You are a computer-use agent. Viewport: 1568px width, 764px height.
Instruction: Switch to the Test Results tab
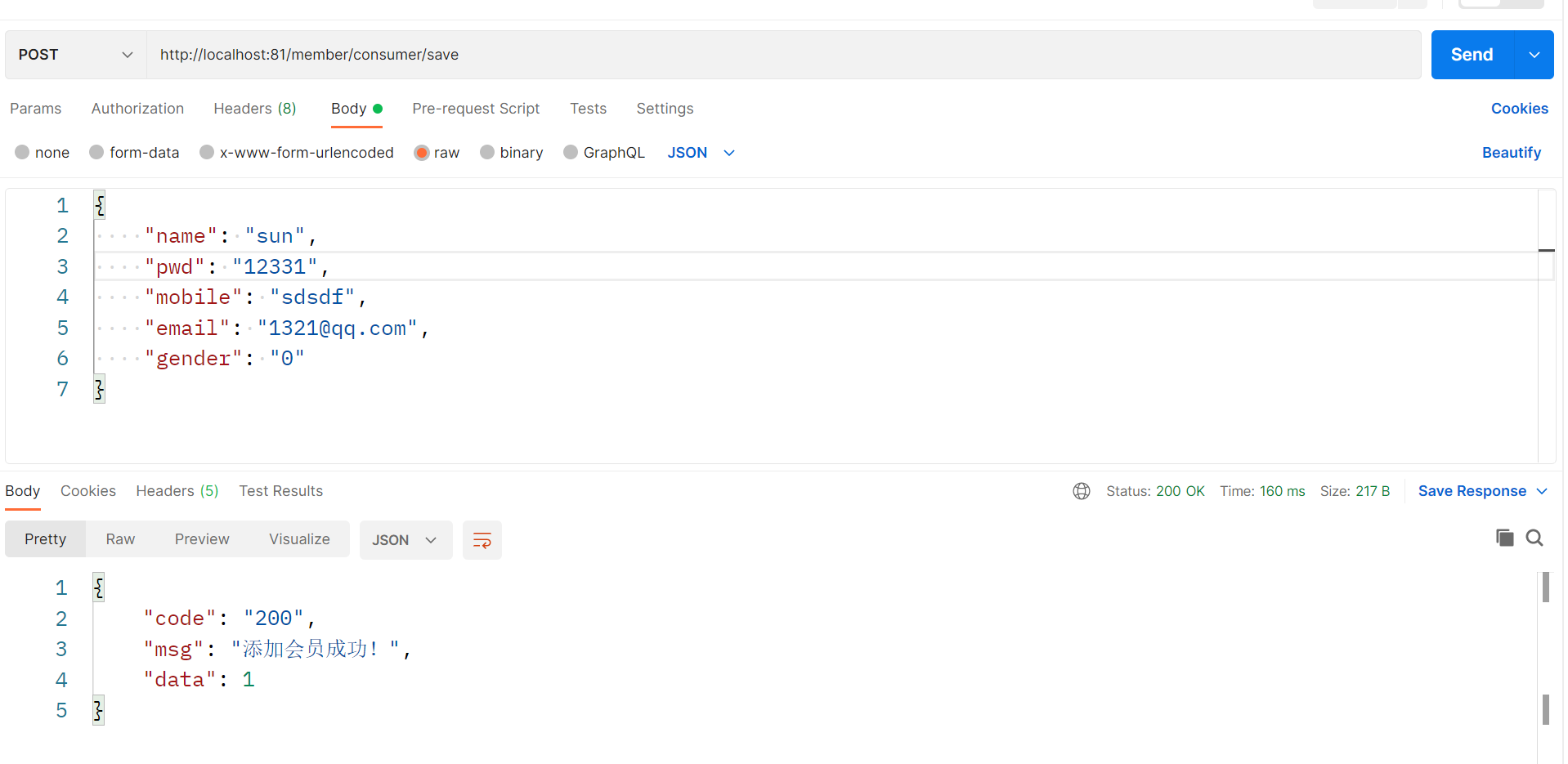coord(280,491)
